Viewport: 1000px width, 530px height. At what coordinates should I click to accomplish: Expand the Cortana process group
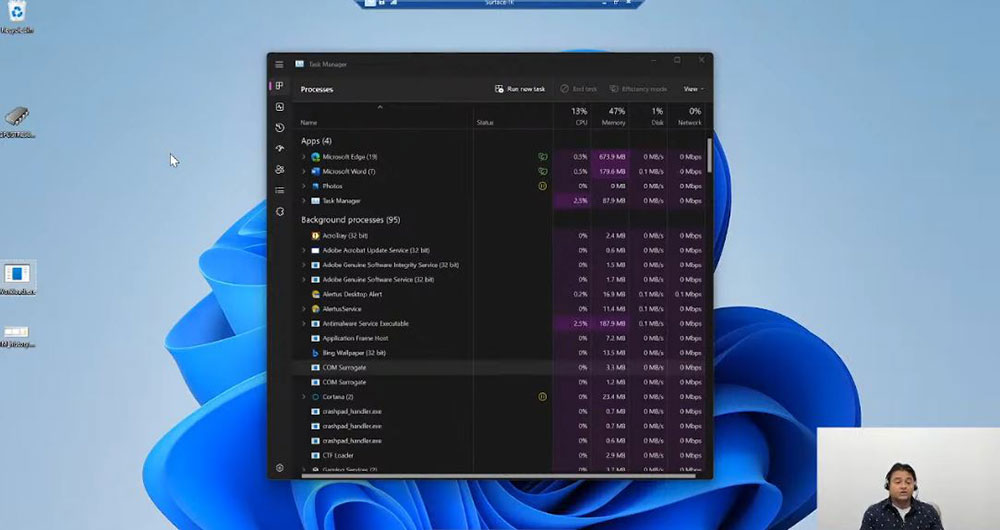tap(304, 397)
